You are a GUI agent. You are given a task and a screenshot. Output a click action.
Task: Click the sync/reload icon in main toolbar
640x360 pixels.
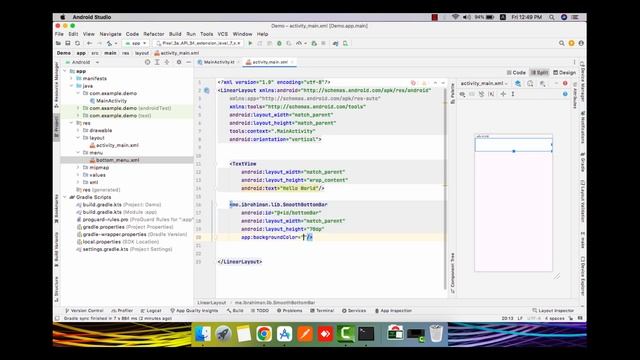(x=77, y=43)
